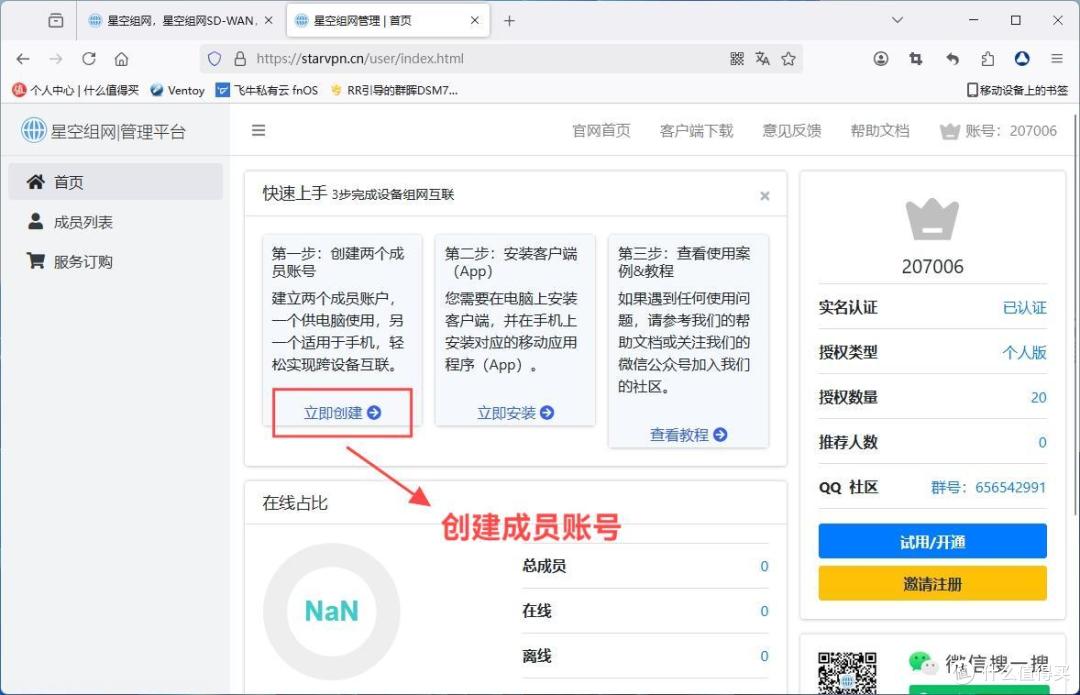Click the 授权数量 value 20
This screenshot has height=695, width=1080.
1039,397
